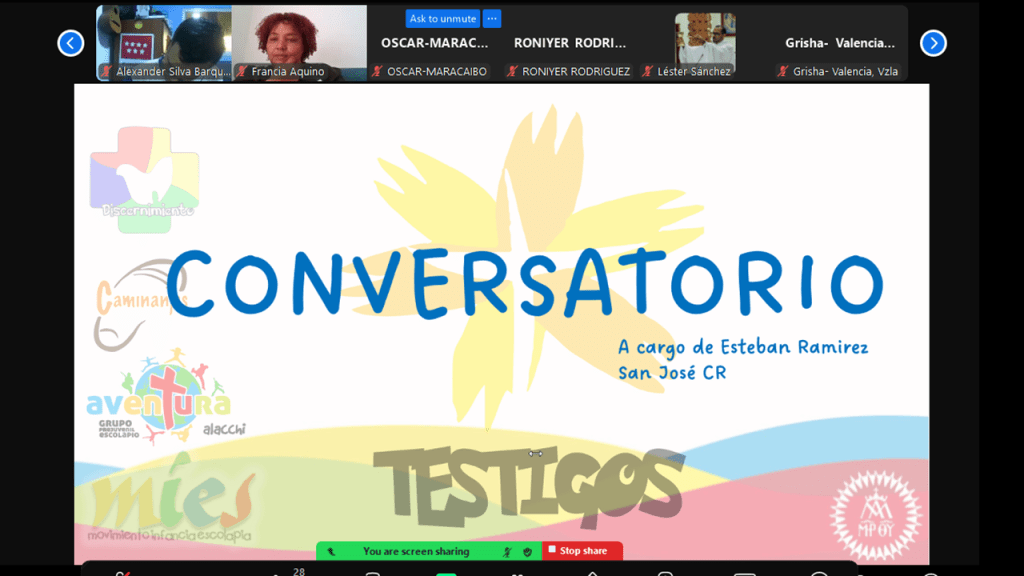Viewport: 1024px width, 576px height.
Task: Click muted mic icon beside Francia Aquino
Action: pos(242,72)
